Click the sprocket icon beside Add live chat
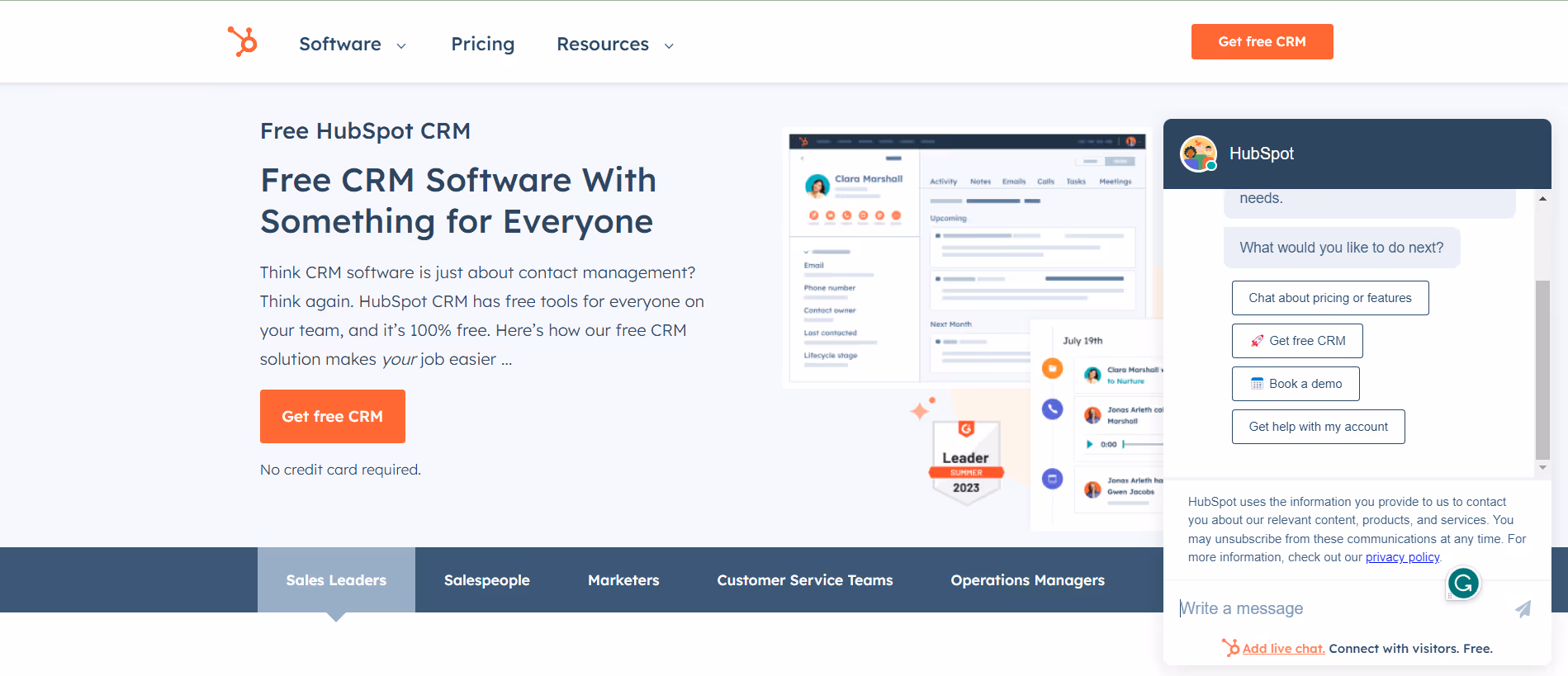The width and height of the screenshot is (1568, 676). click(1231, 648)
